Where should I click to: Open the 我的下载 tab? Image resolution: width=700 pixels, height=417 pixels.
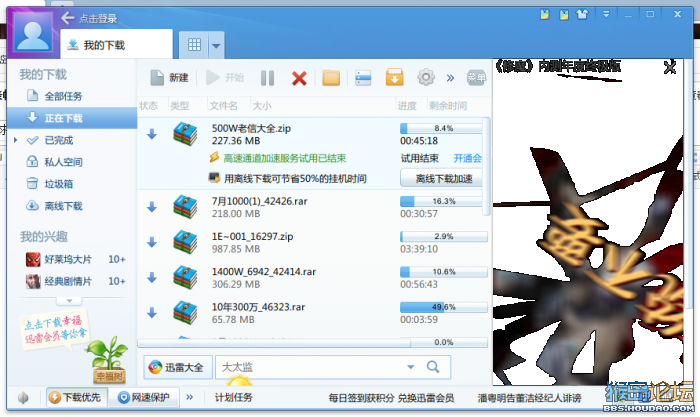coord(116,44)
